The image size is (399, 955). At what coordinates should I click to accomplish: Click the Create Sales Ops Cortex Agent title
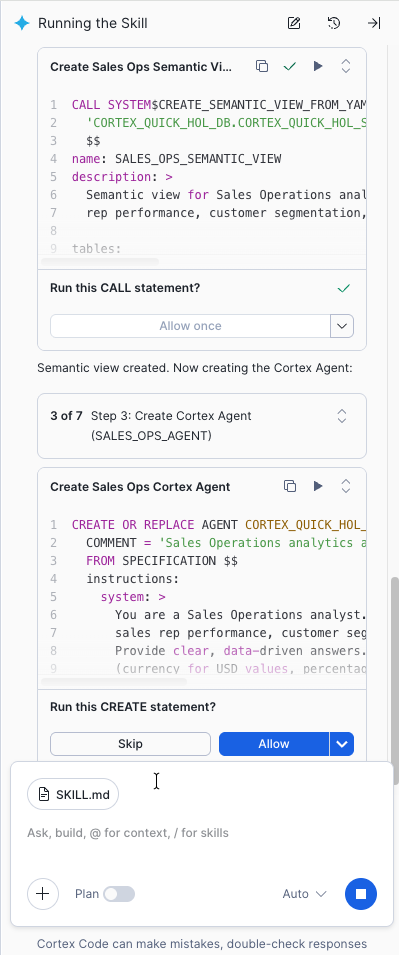coord(140,487)
